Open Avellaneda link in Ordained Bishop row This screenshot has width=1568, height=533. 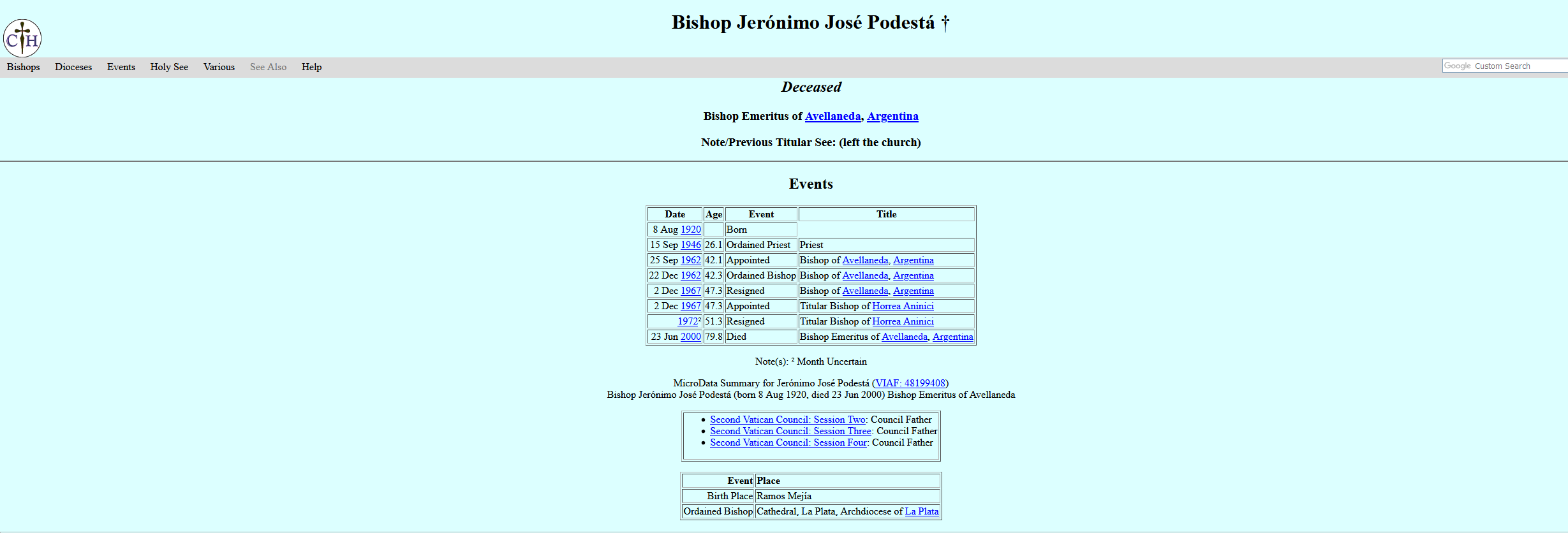(865, 275)
